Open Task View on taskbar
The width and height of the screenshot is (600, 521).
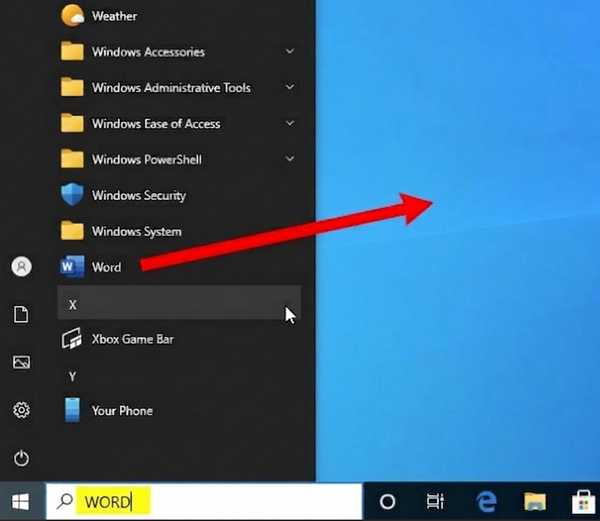435,501
